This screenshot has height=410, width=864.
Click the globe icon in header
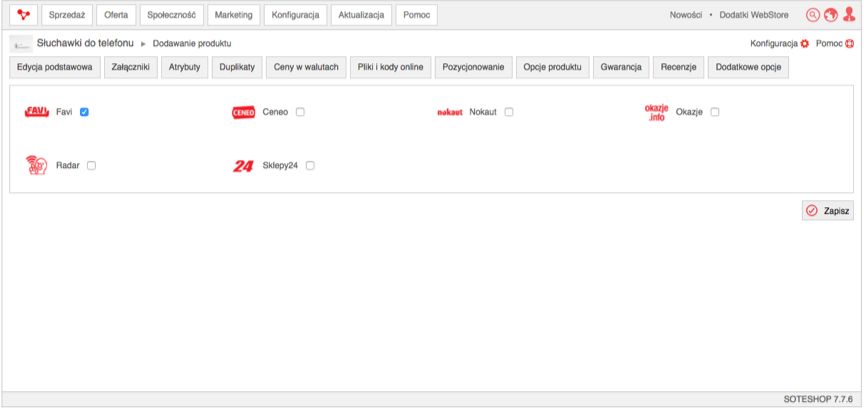[831, 15]
